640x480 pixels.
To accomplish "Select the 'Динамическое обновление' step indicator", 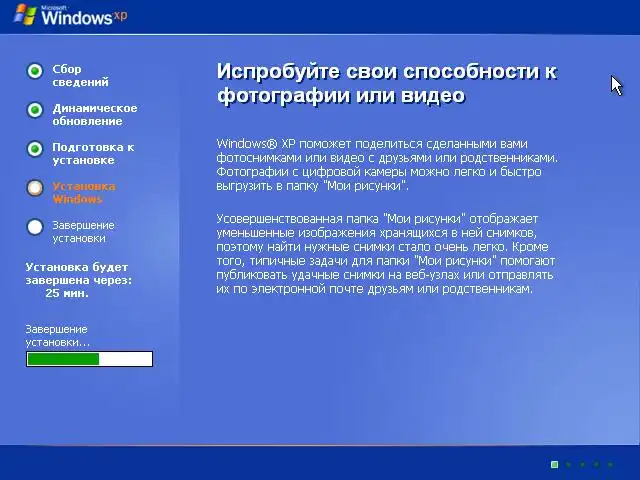I will coord(35,110).
